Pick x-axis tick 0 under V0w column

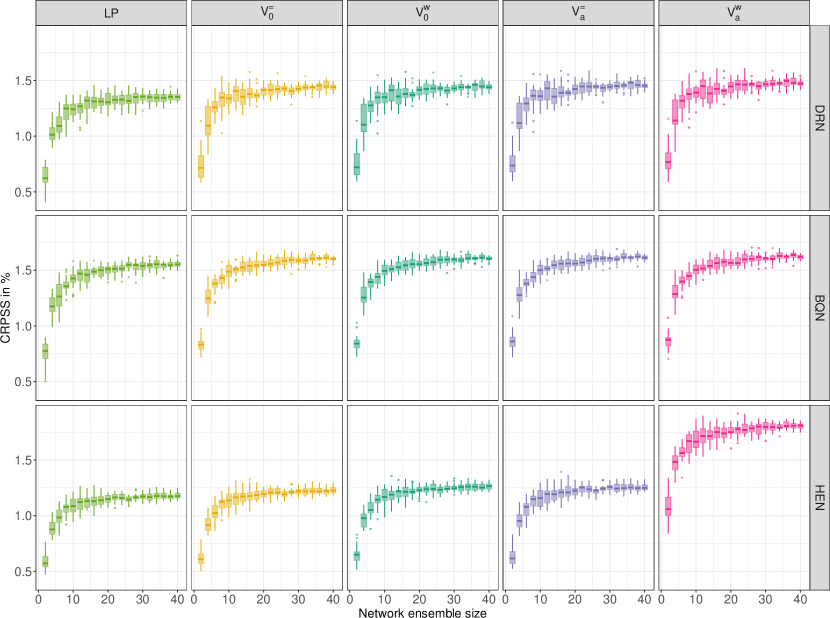349,599
